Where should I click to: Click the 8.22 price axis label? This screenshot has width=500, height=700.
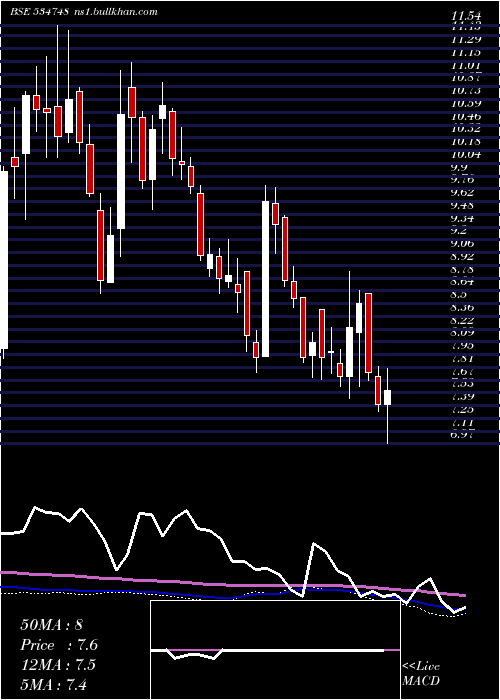[x=462, y=321]
